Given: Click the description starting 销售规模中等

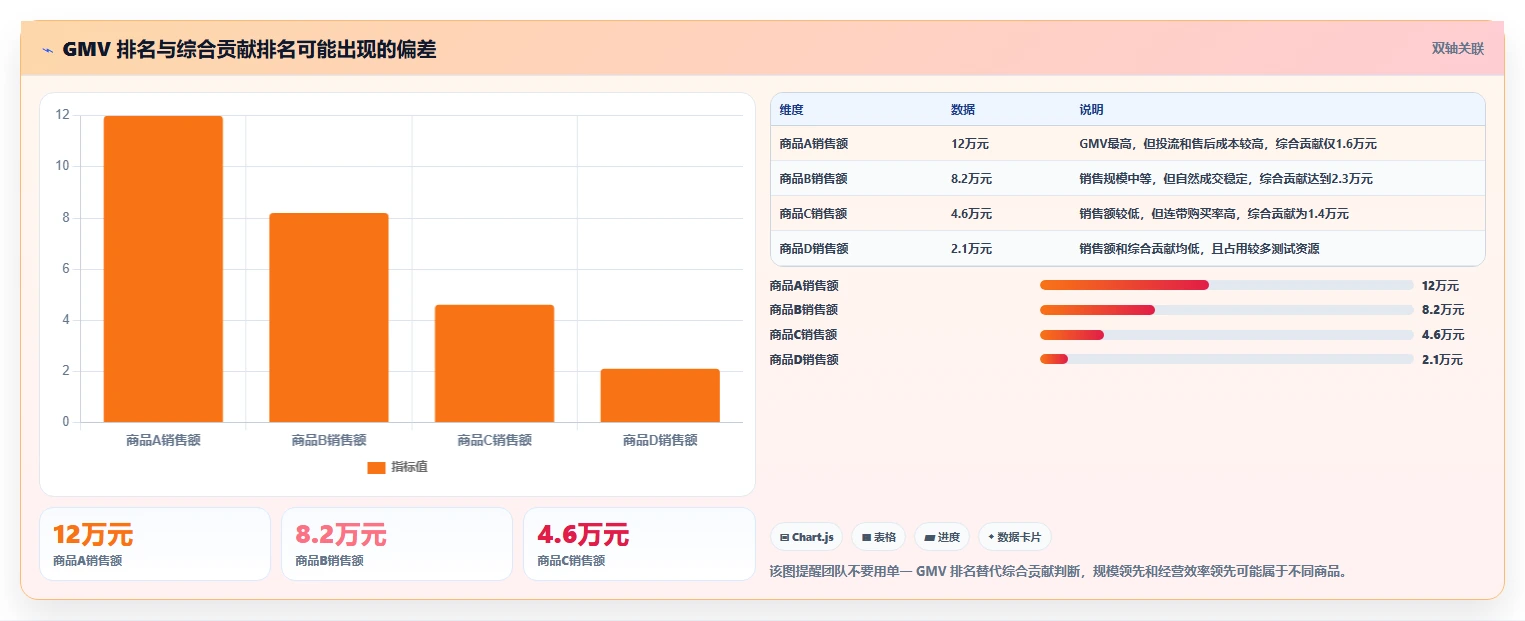Looking at the screenshot, I should point(1226,179).
